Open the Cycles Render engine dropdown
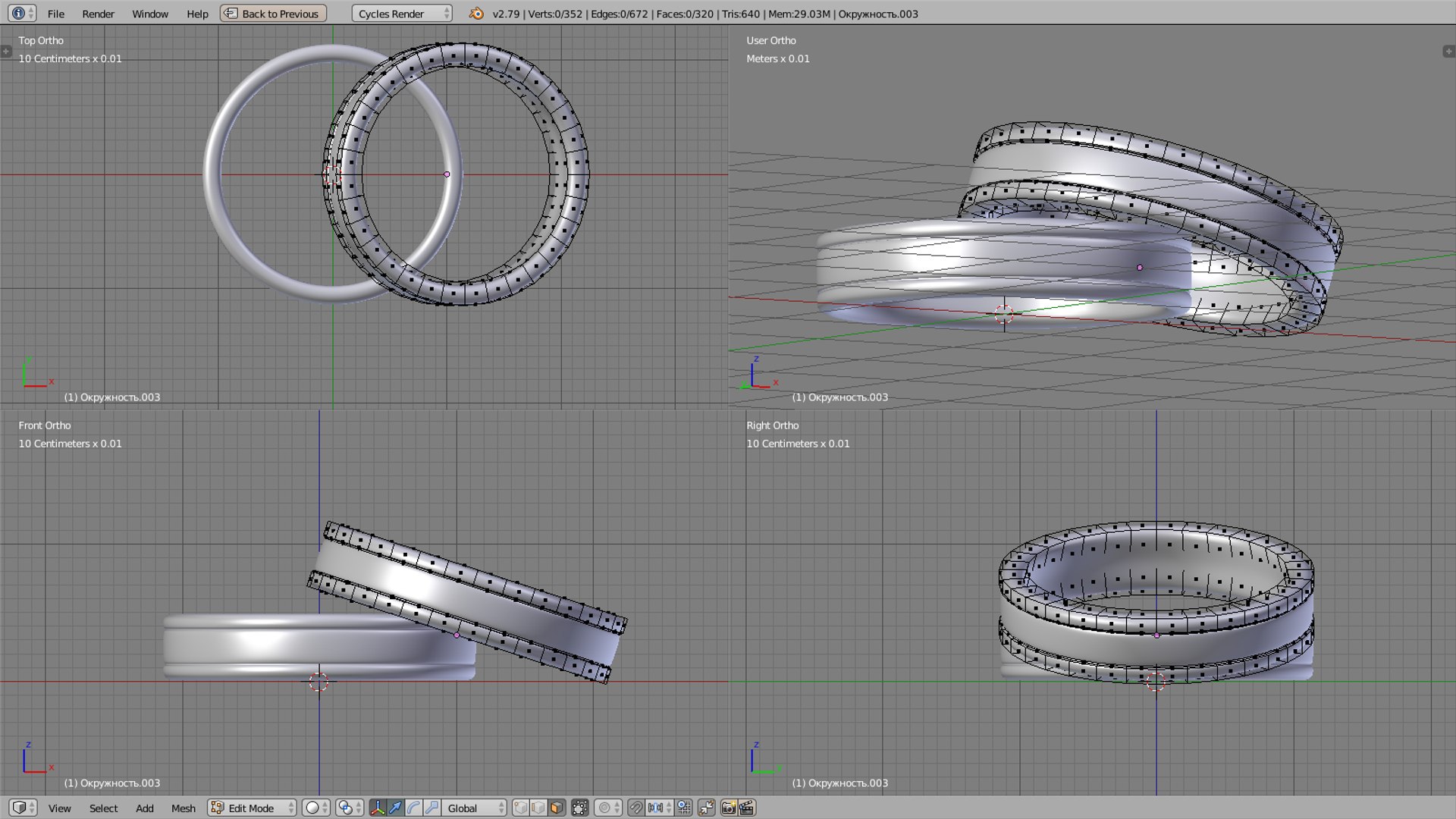Screen dimensions: 1456x819 tap(401, 14)
